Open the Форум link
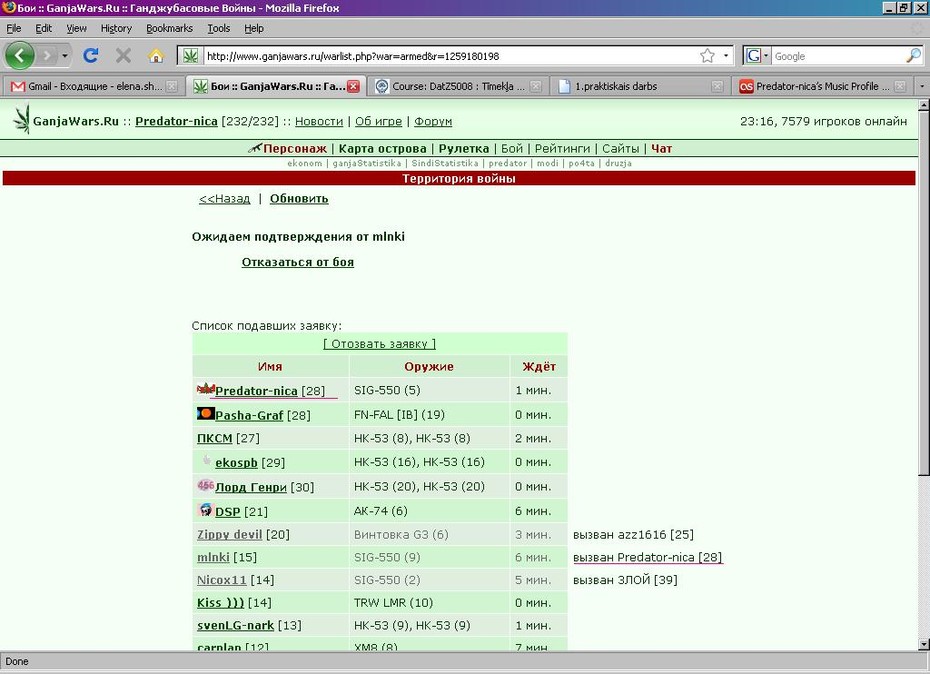Viewport: 930px width, 674px height. pos(433,121)
